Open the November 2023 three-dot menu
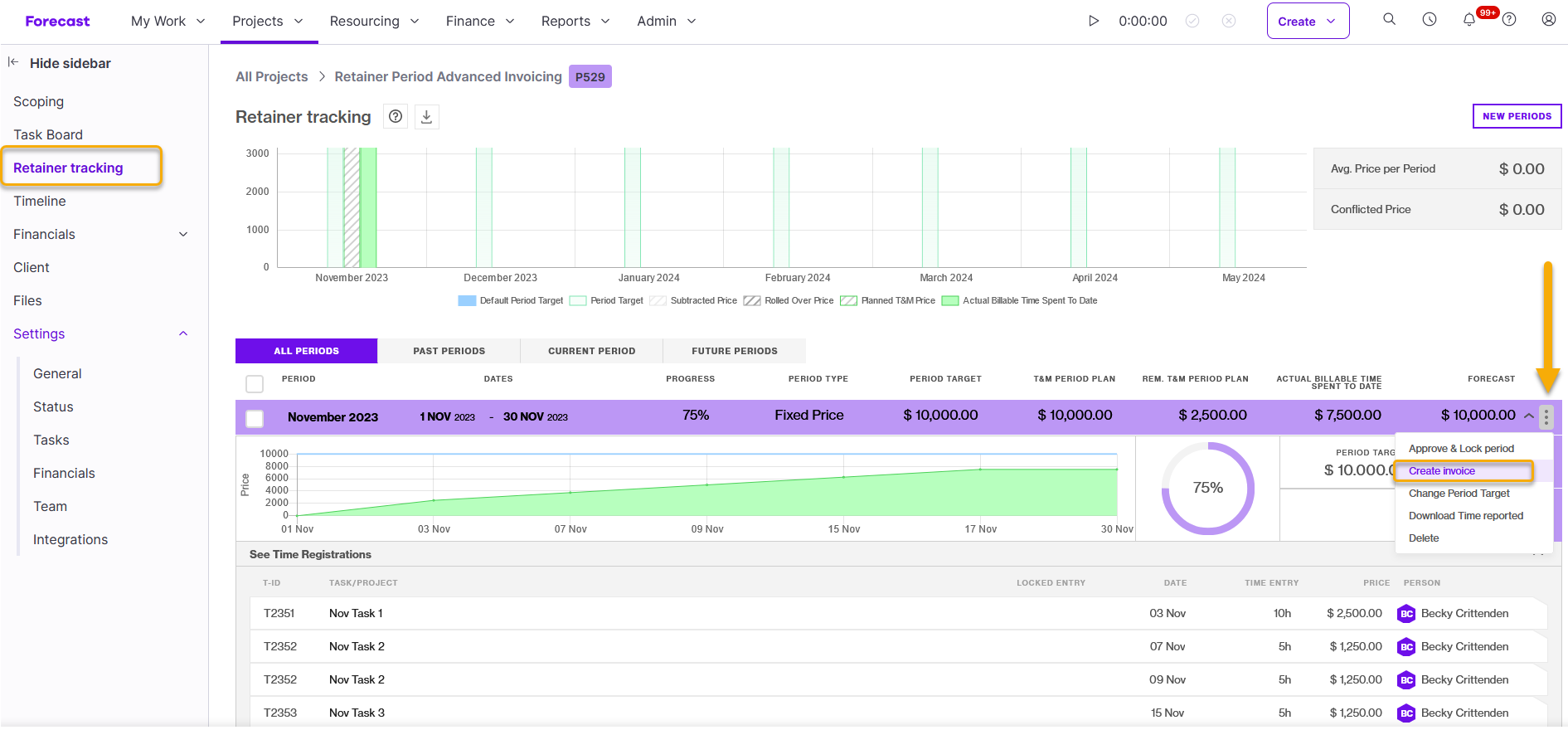This screenshot has width=1568, height=730. (x=1546, y=416)
